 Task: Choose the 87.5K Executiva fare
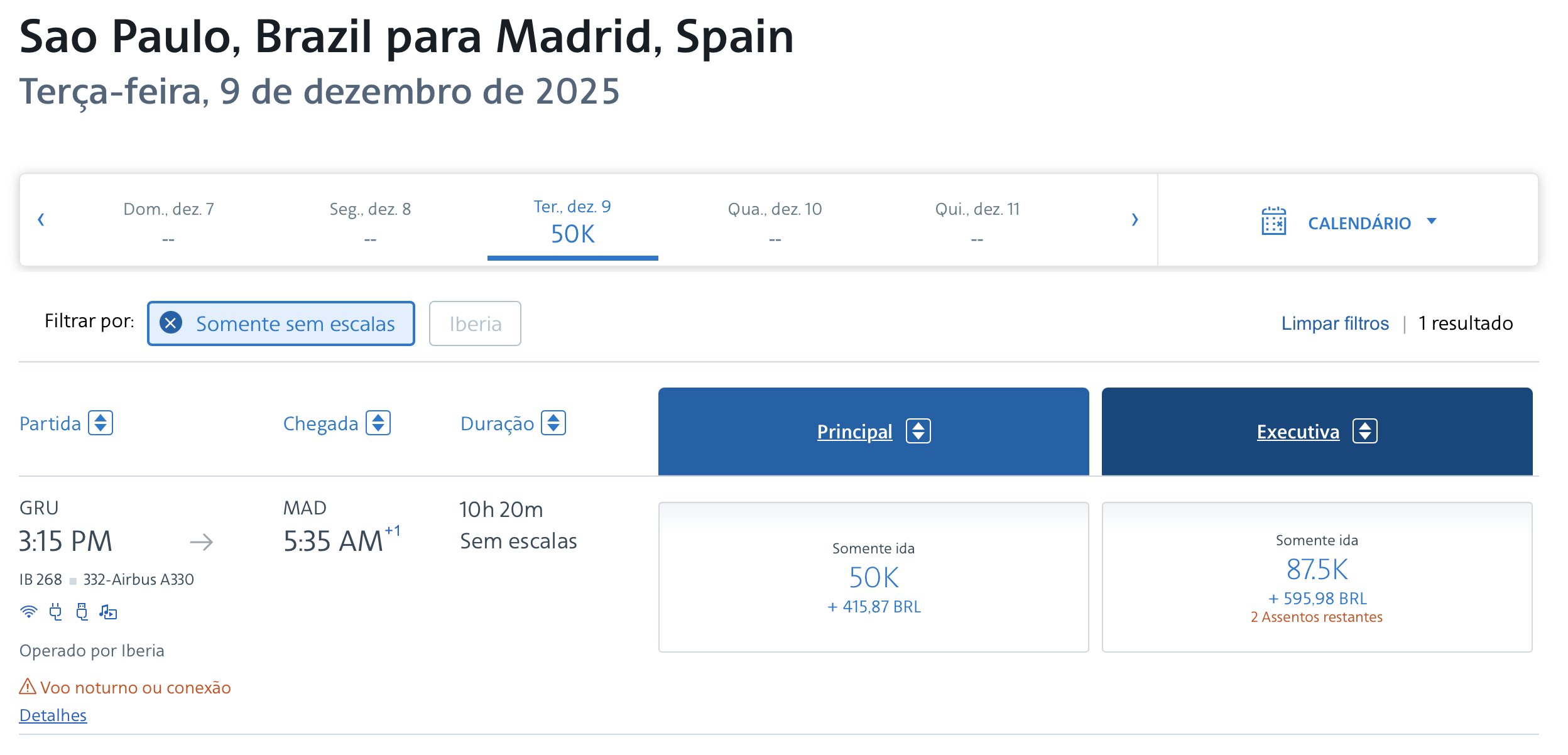click(x=1317, y=577)
